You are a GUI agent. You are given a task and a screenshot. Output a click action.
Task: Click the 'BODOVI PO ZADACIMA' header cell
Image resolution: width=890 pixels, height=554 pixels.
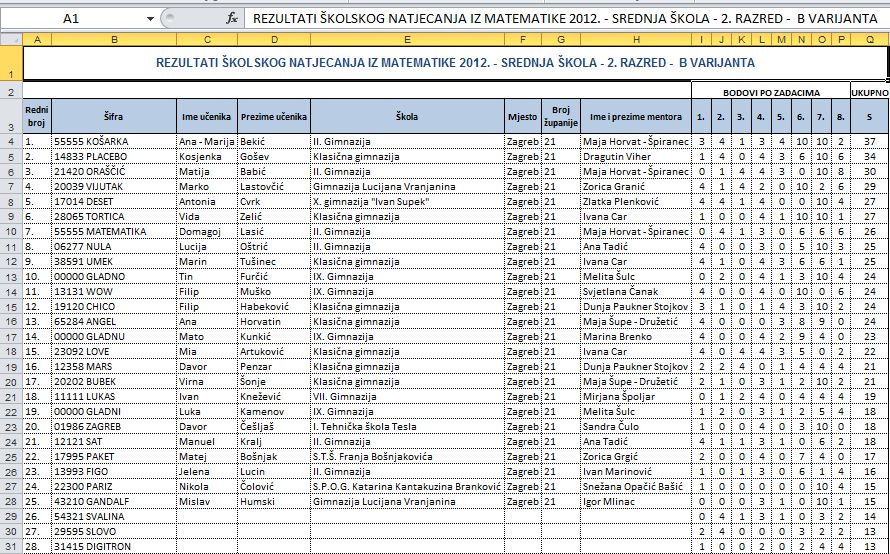click(x=770, y=92)
